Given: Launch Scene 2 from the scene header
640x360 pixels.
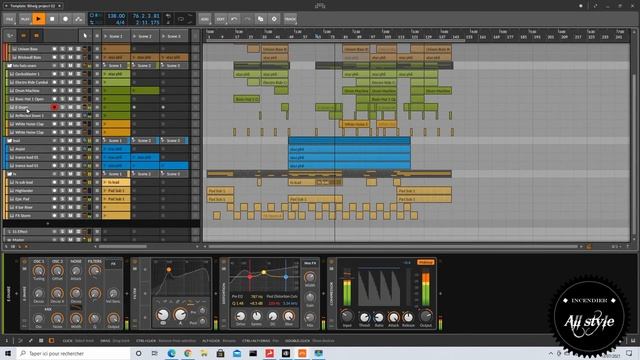Looking at the screenshot, I should tap(135, 36).
